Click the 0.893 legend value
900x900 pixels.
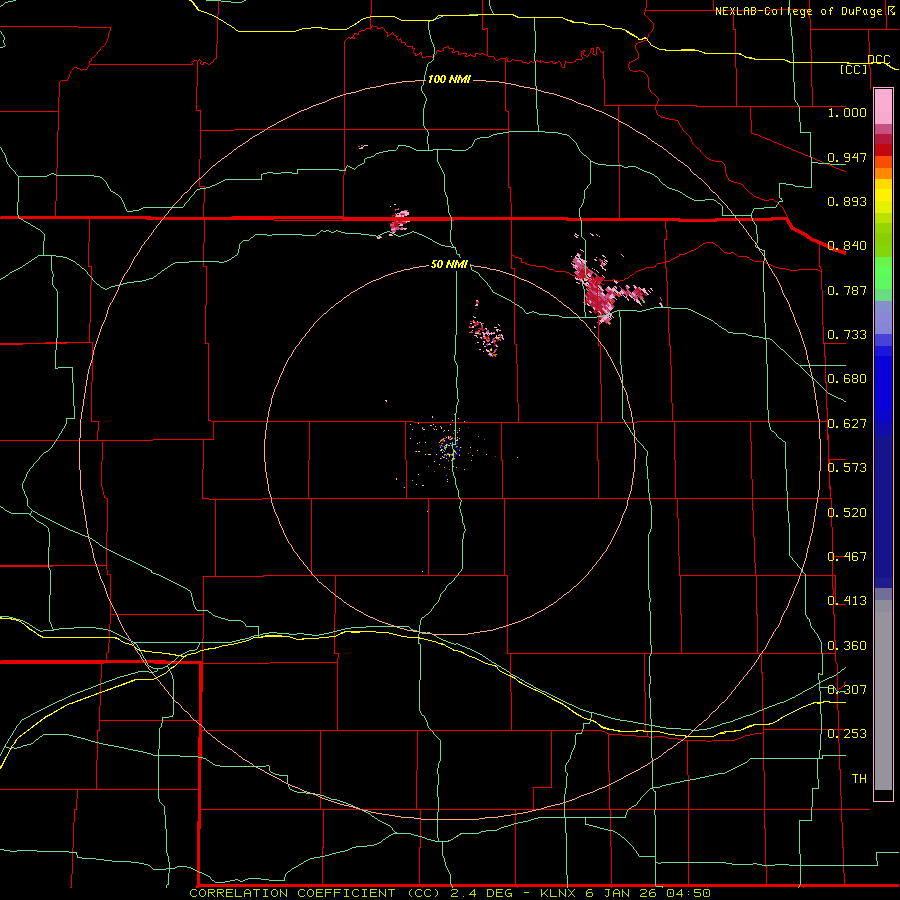pos(847,201)
